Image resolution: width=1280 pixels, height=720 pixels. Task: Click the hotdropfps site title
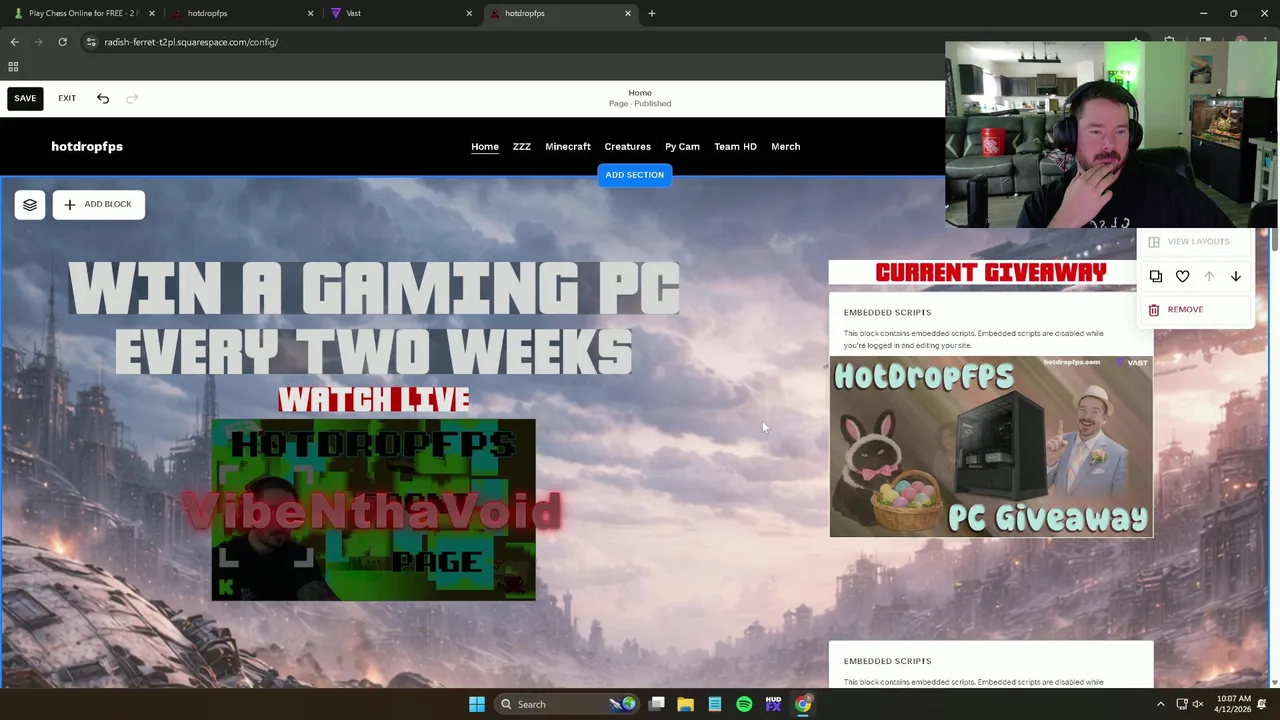point(87,147)
